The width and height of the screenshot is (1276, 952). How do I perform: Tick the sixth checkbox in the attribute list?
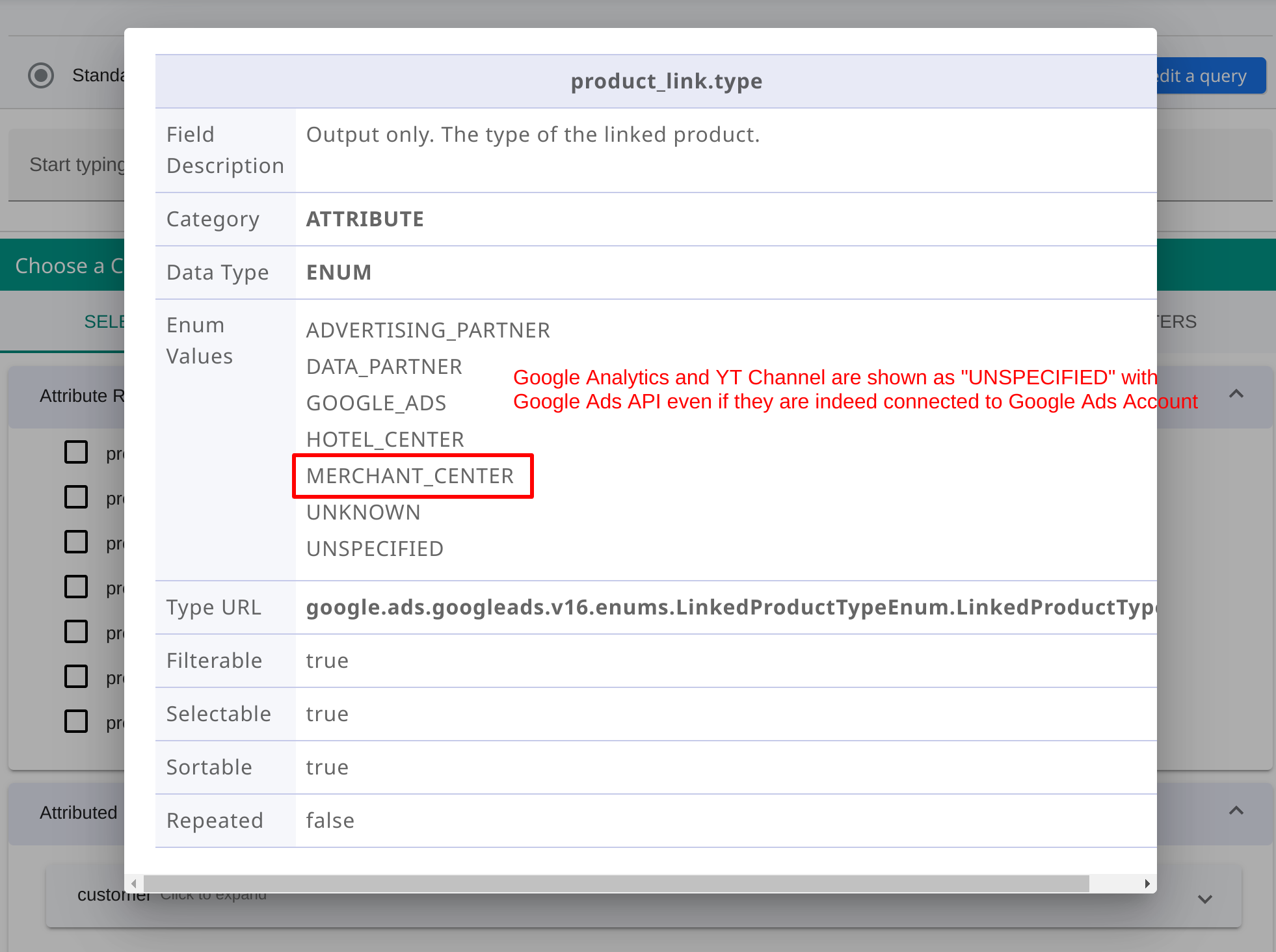pos(76,676)
